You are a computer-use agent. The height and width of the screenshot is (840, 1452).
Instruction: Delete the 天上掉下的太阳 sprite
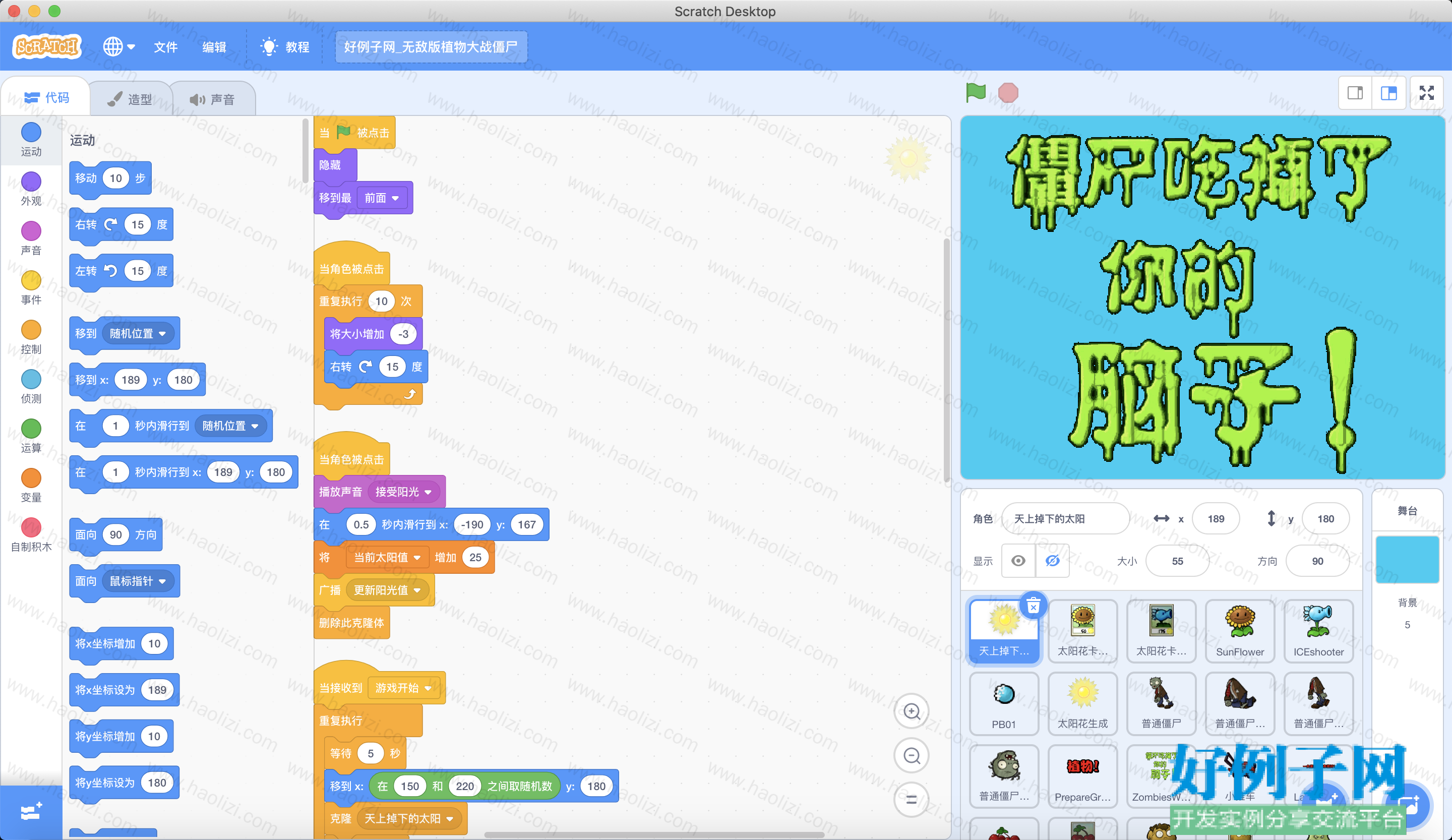point(1033,606)
